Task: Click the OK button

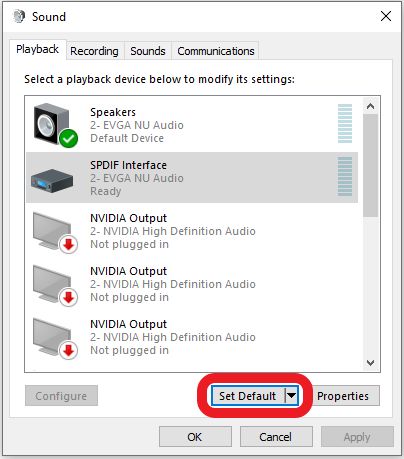Action: coord(195,437)
